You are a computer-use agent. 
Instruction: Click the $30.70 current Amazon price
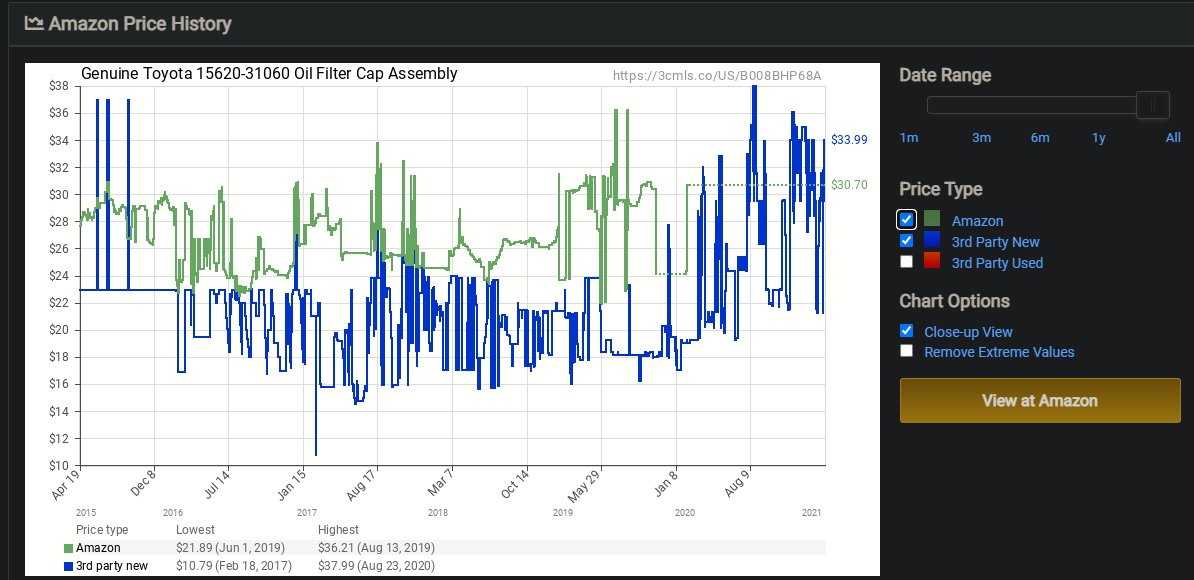pos(849,185)
